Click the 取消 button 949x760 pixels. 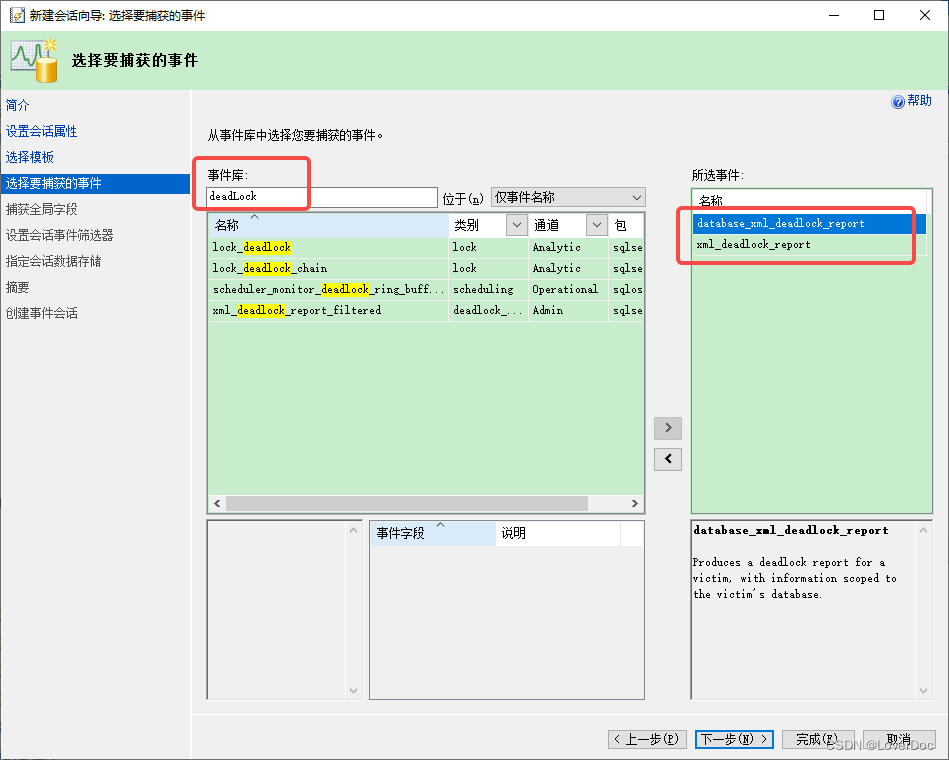pos(899,738)
